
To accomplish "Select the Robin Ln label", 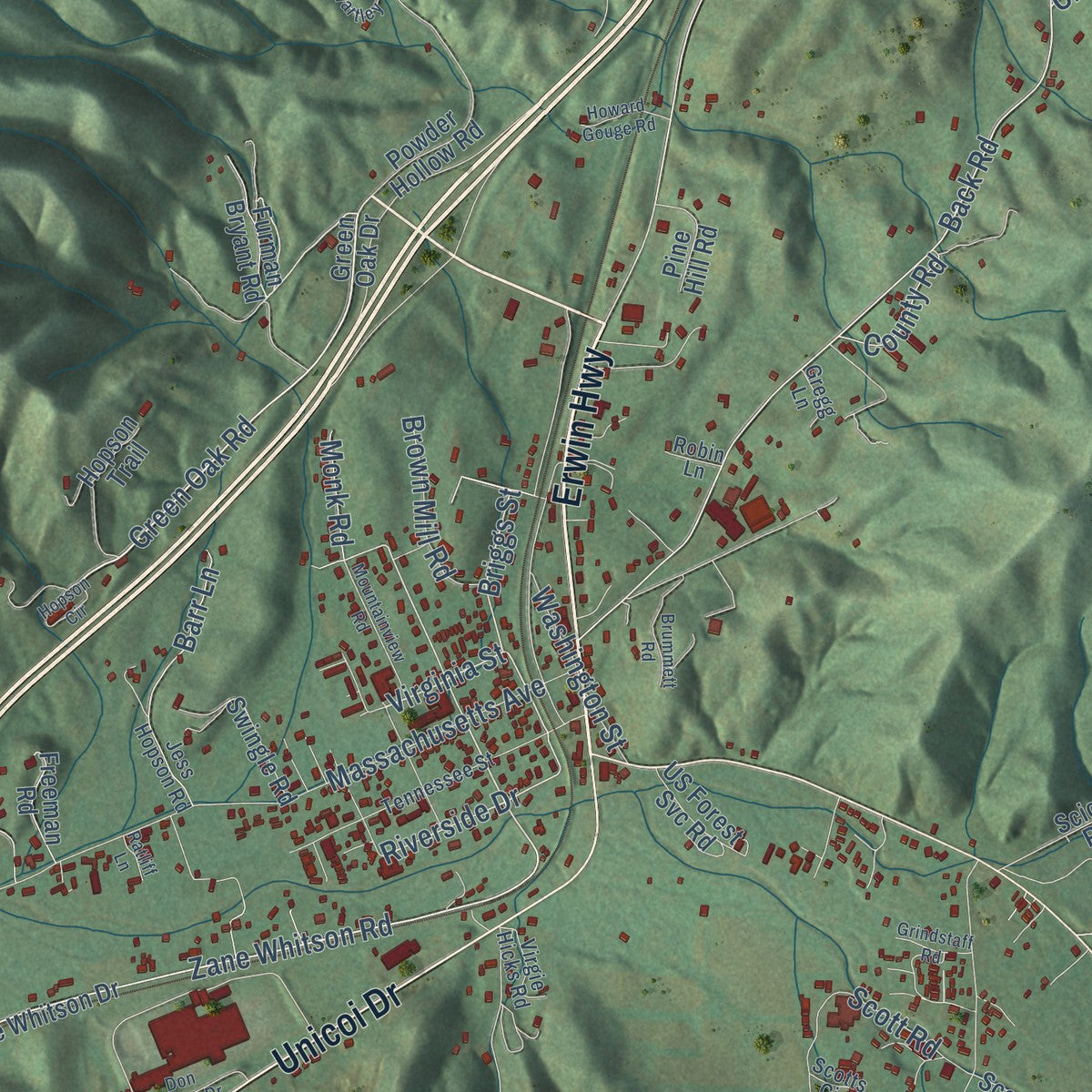I will pyautogui.click(x=698, y=460).
